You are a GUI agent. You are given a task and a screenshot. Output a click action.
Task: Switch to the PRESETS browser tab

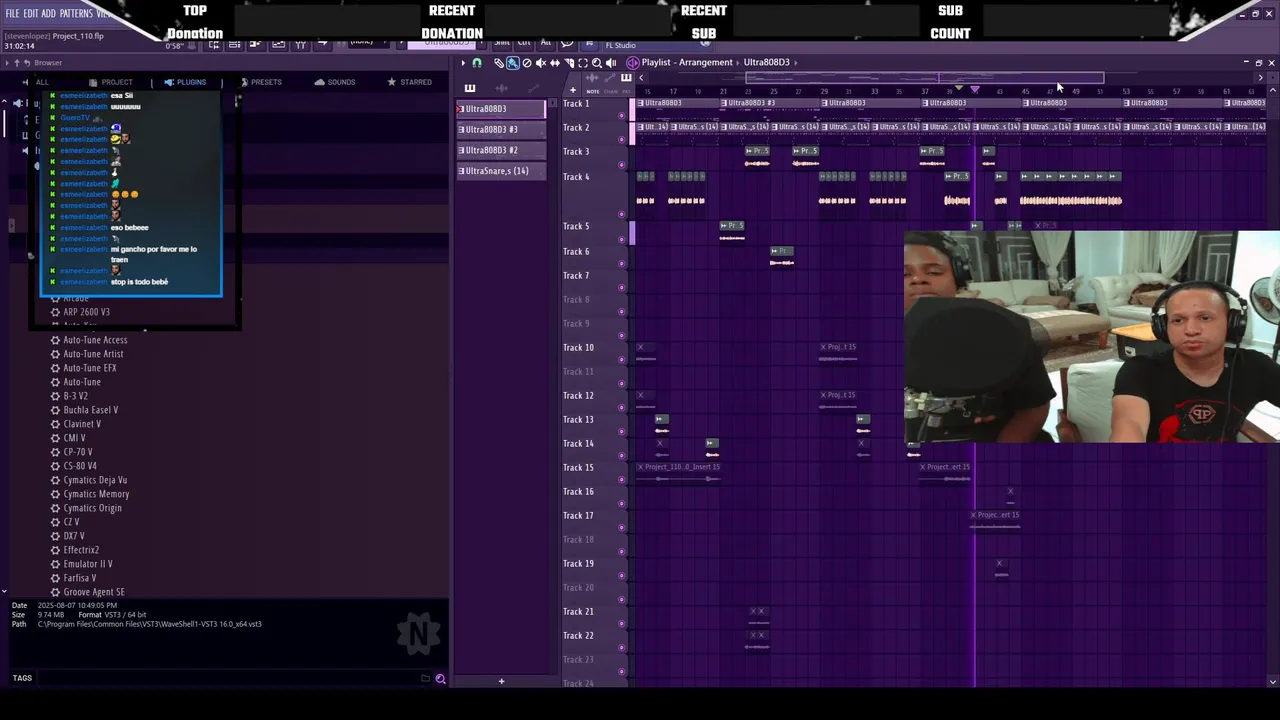[x=261, y=82]
